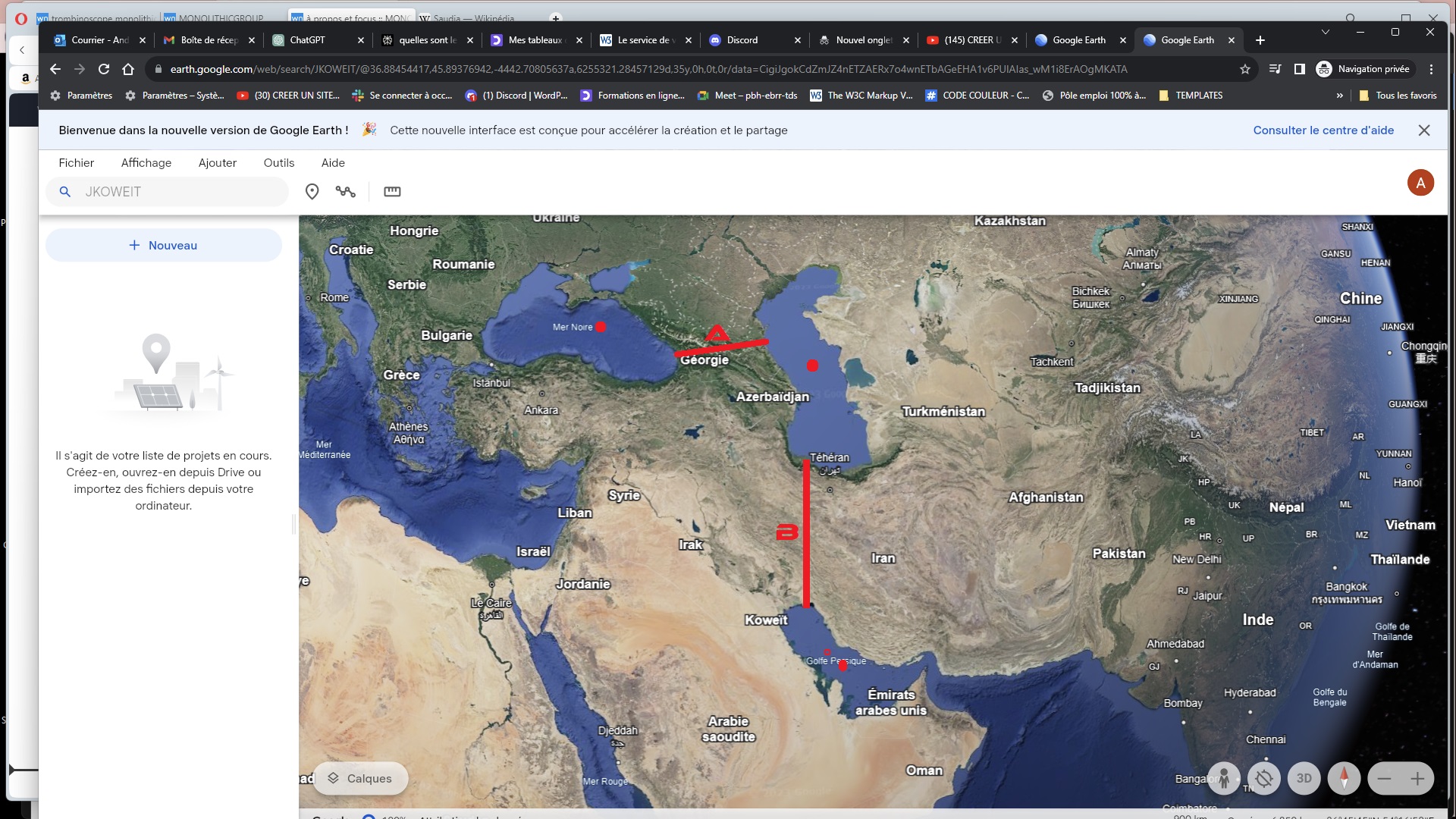Switch to the CREER U YouTube tab

[x=972, y=40]
